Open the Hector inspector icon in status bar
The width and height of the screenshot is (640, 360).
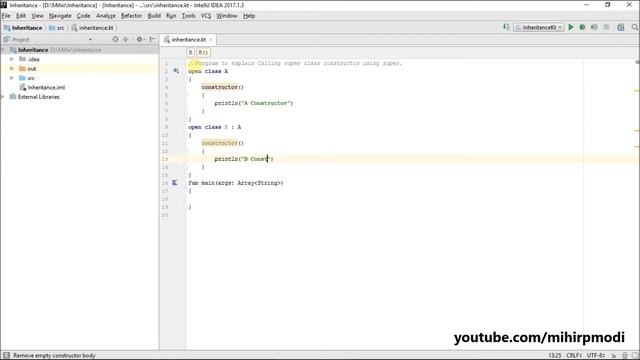tap(624, 356)
